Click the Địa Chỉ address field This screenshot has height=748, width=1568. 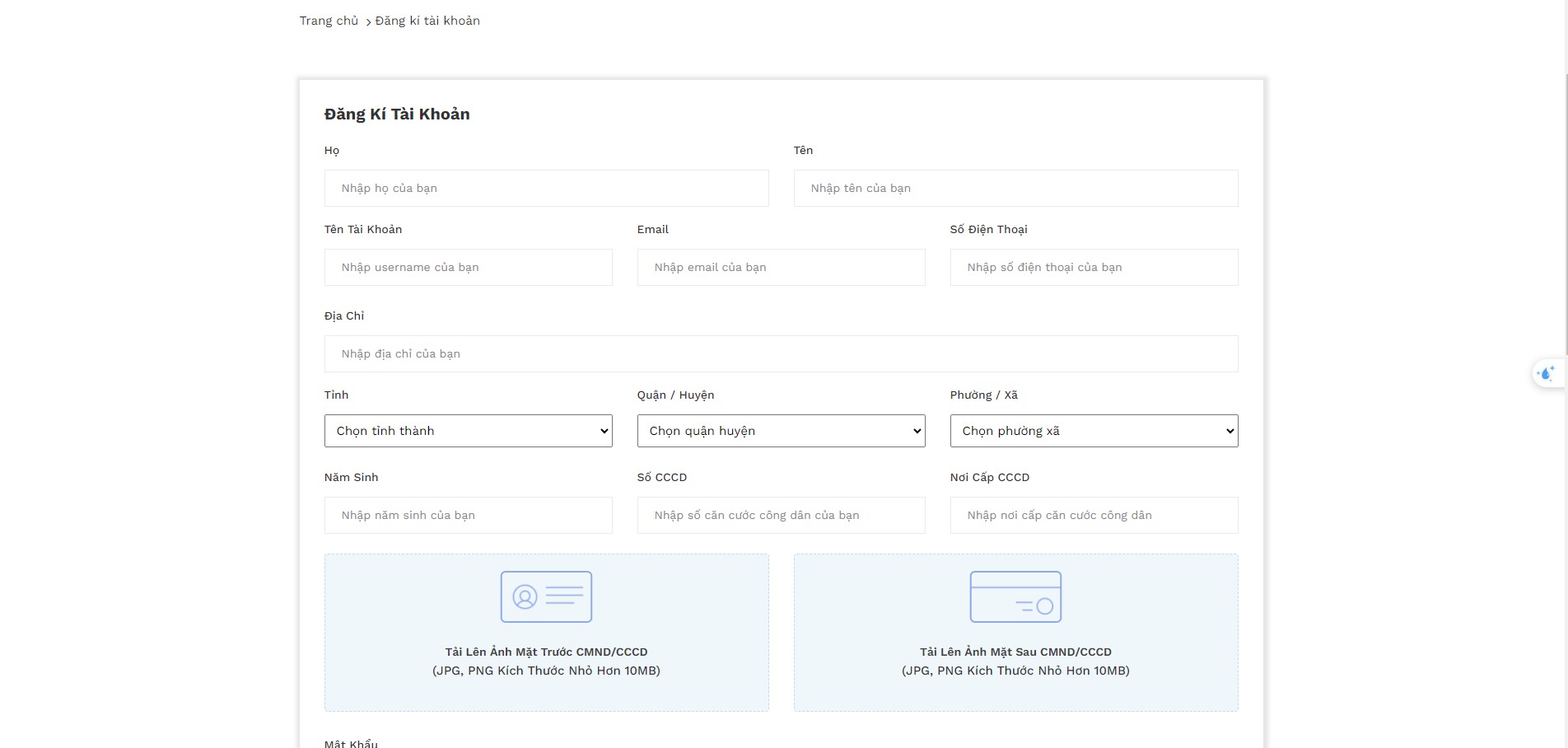point(781,353)
